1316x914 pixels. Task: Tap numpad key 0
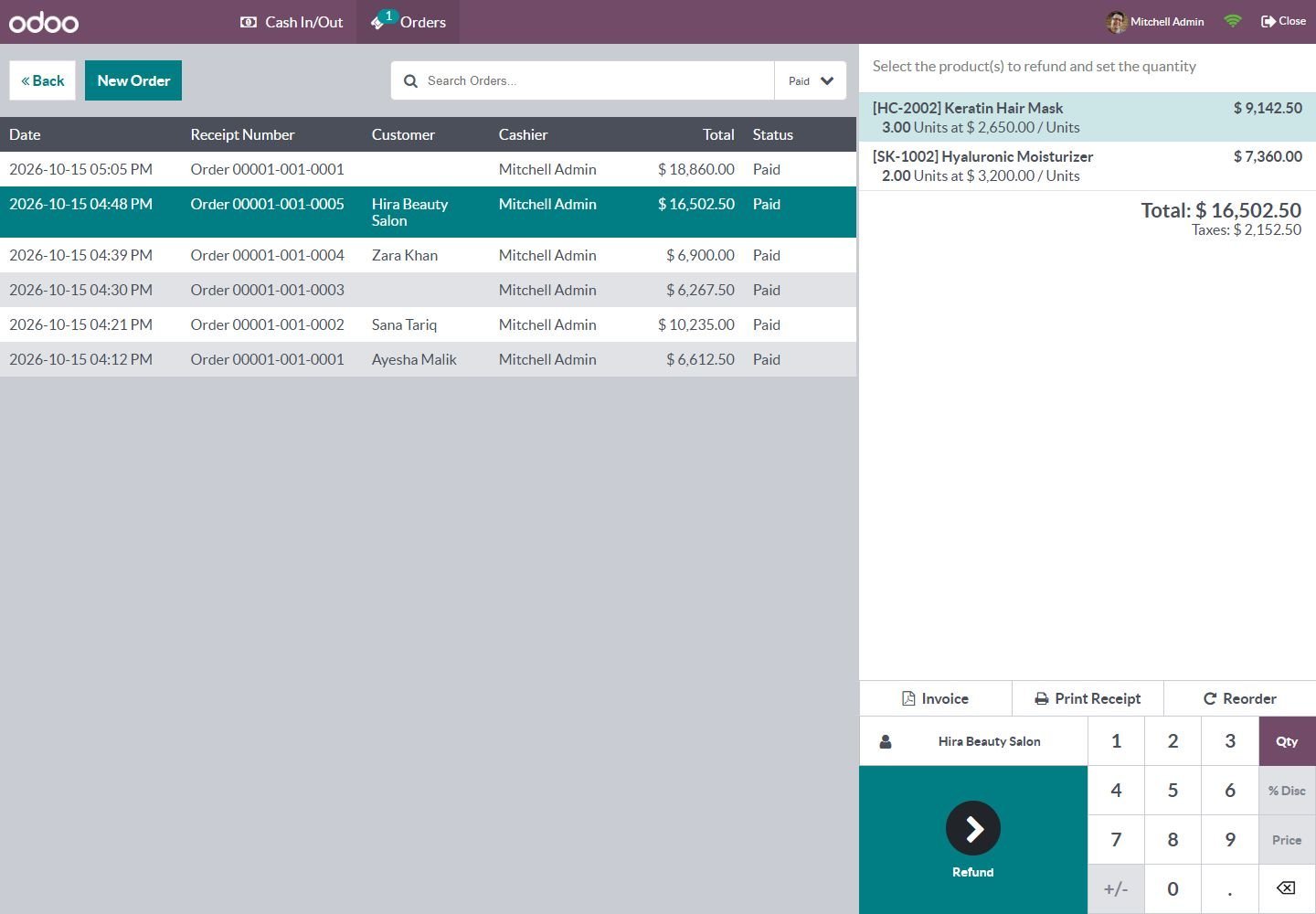click(1173, 889)
